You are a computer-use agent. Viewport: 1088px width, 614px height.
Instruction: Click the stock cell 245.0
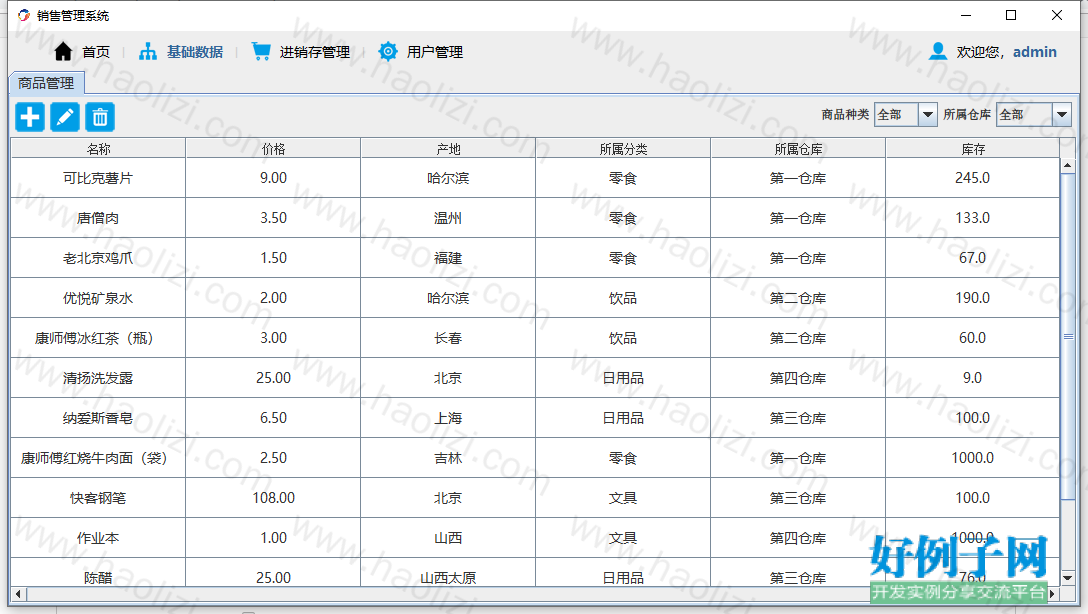(x=972, y=178)
